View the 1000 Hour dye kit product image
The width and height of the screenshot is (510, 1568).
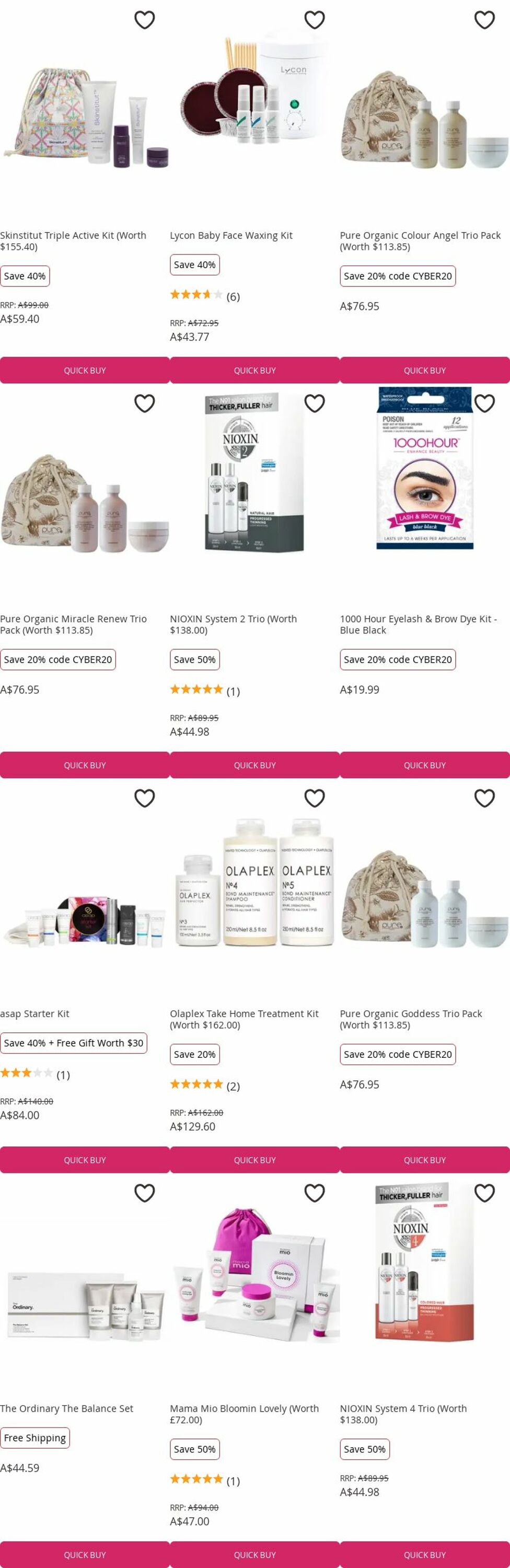click(425, 469)
